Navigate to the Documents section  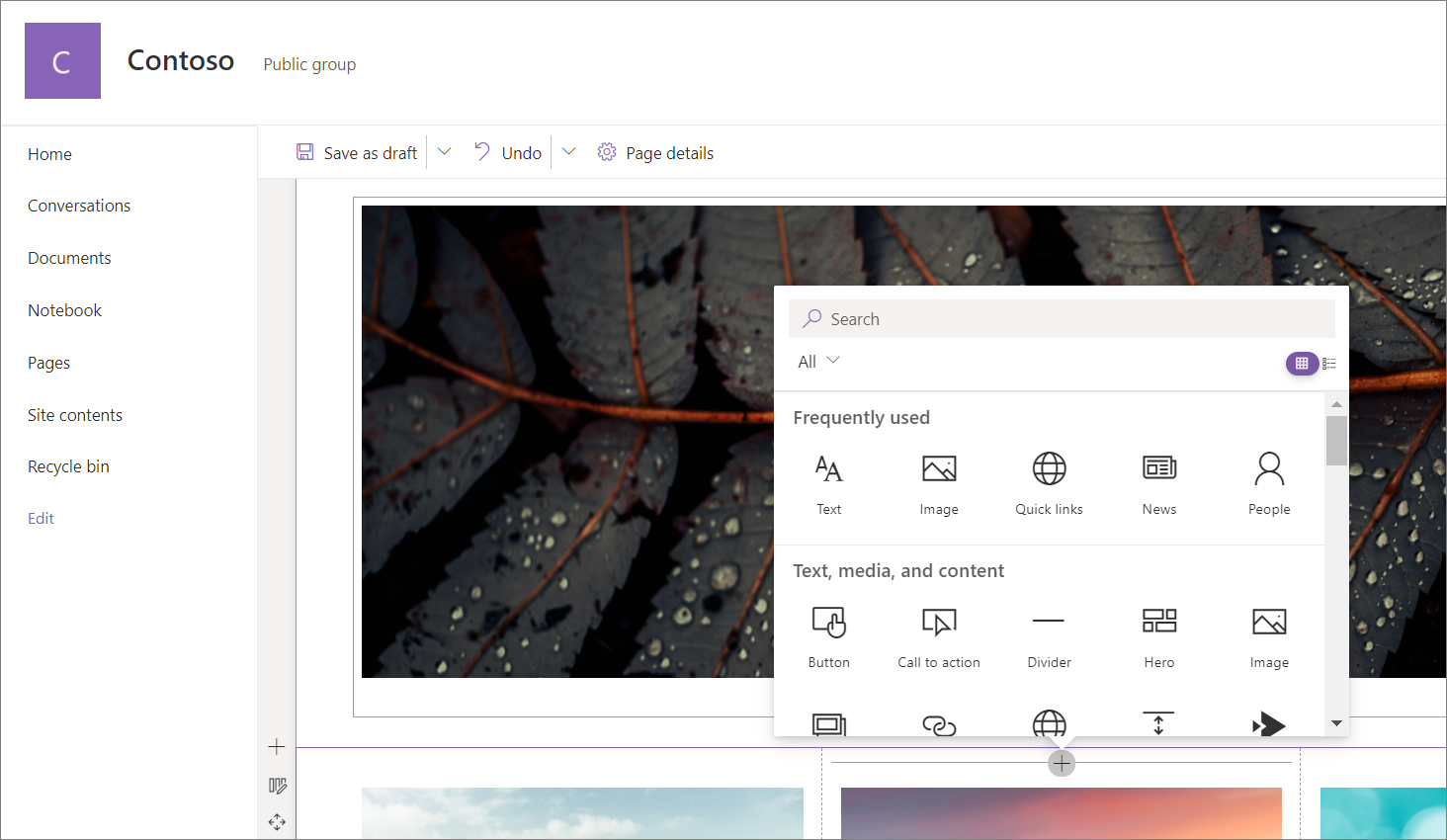pyautogui.click(x=69, y=257)
